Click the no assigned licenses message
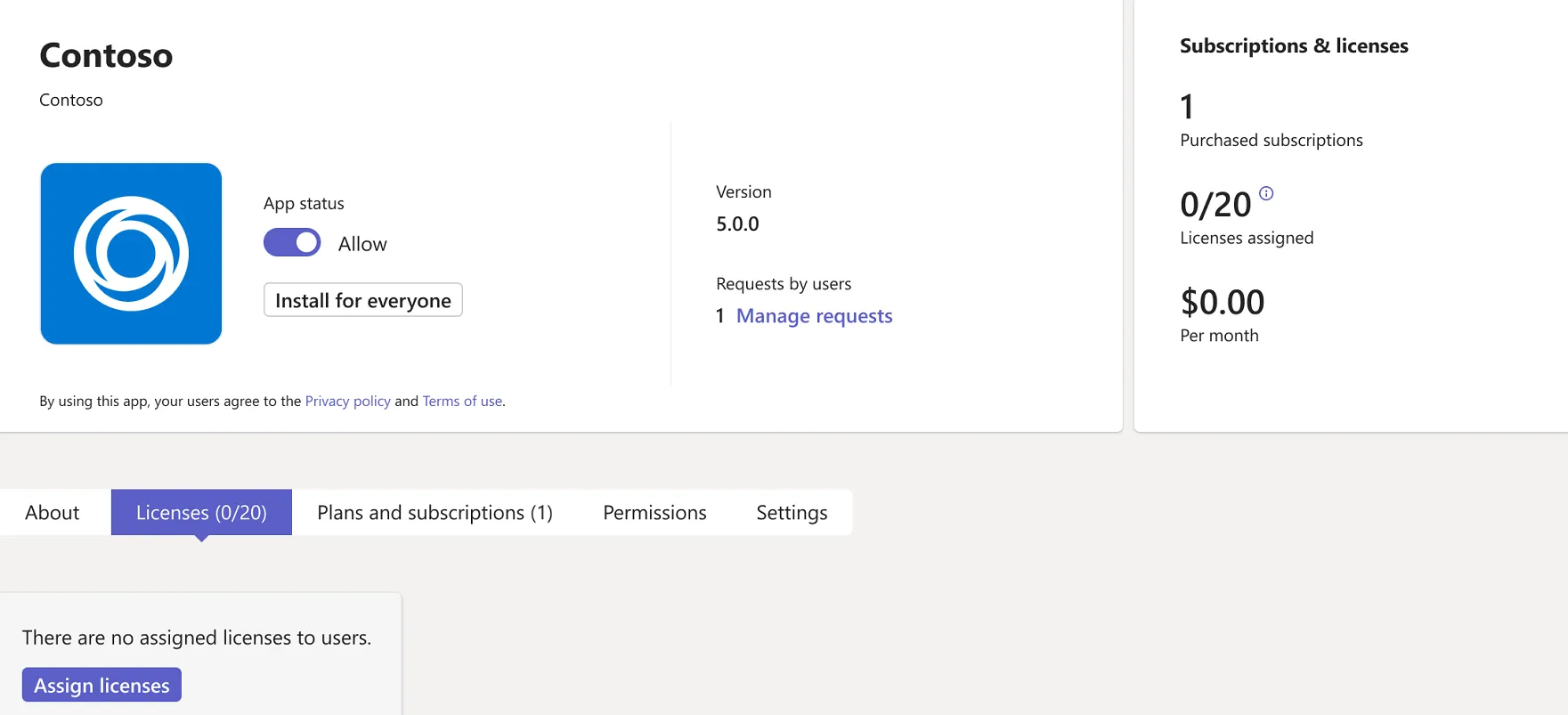 [197, 638]
